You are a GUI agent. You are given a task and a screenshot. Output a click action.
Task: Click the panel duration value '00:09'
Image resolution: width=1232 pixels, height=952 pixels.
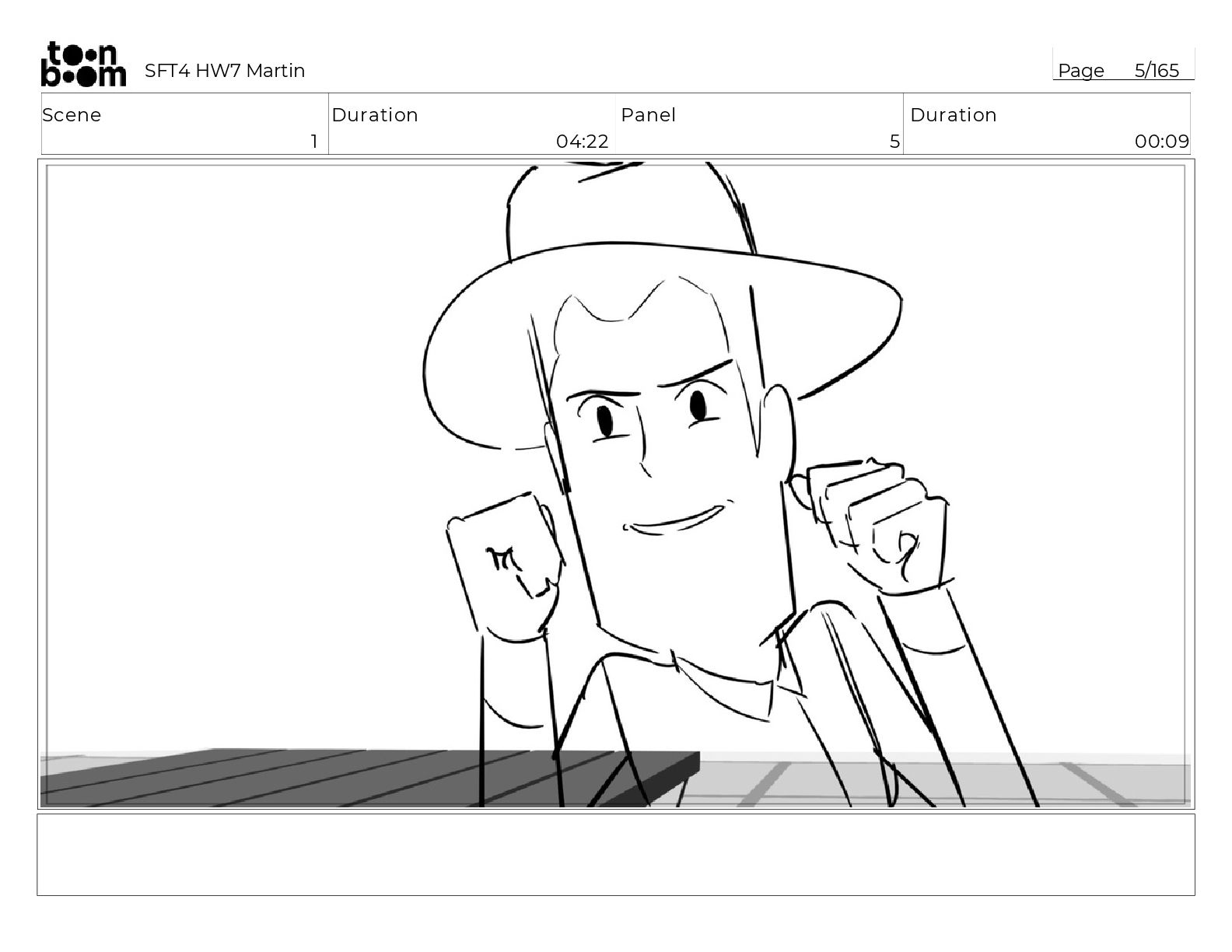click(x=1162, y=142)
